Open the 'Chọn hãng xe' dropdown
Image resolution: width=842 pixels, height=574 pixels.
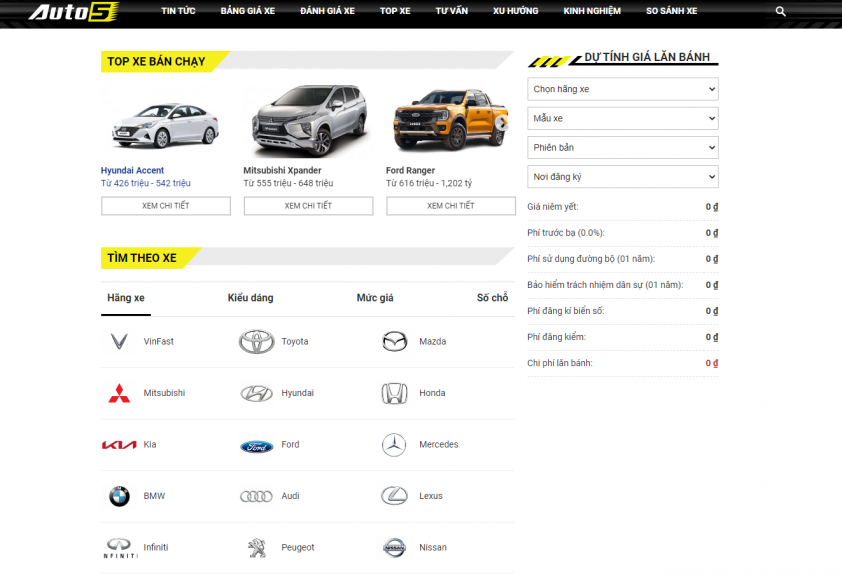[x=622, y=89]
